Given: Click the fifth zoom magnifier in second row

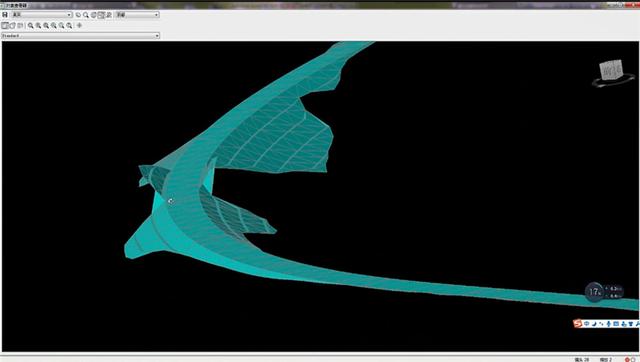Looking at the screenshot, I should (62, 25).
